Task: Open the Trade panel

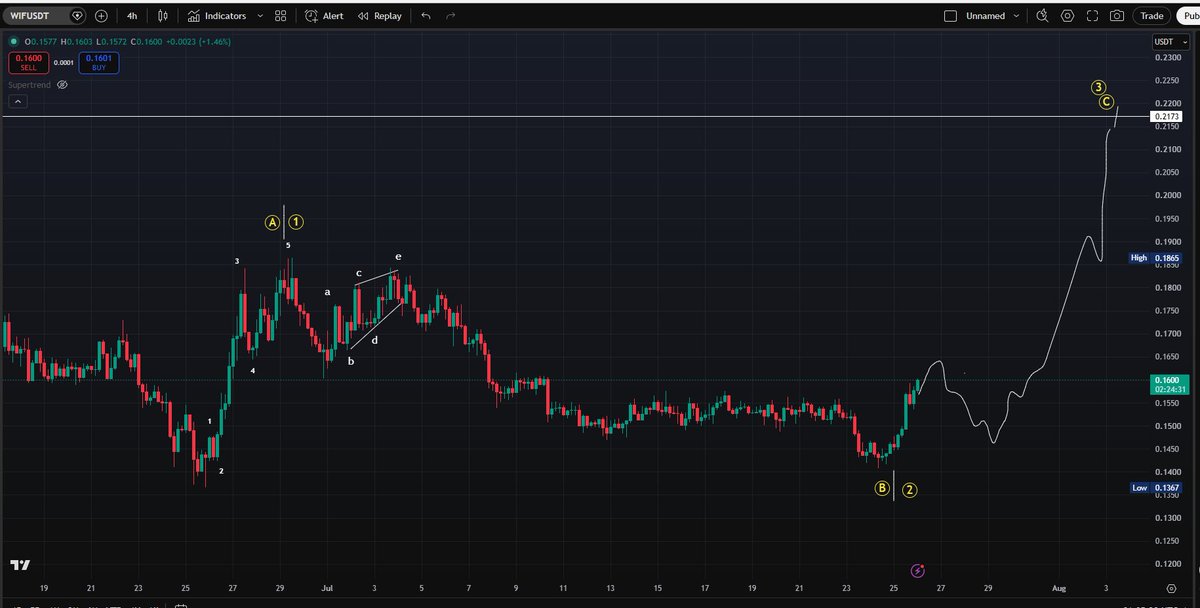Action: 1152,16
